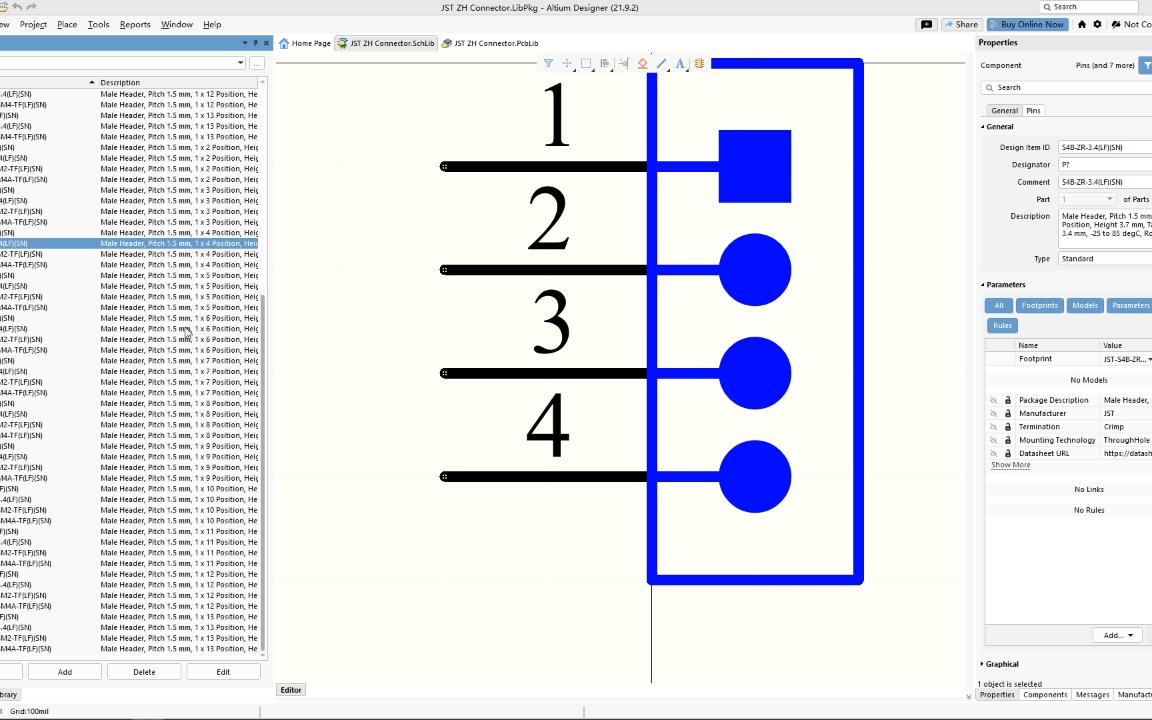1152x720 pixels.
Task: Click the not connected cloud icon
Action: pyautogui.click(x=1116, y=24)
